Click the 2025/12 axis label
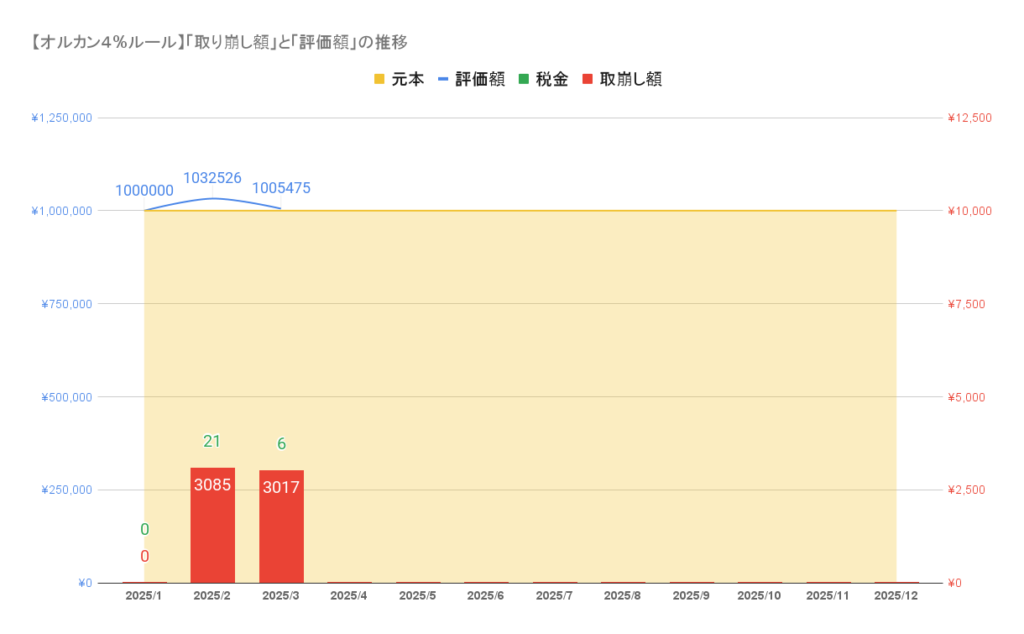1024x634 pixels. (896, 596)
